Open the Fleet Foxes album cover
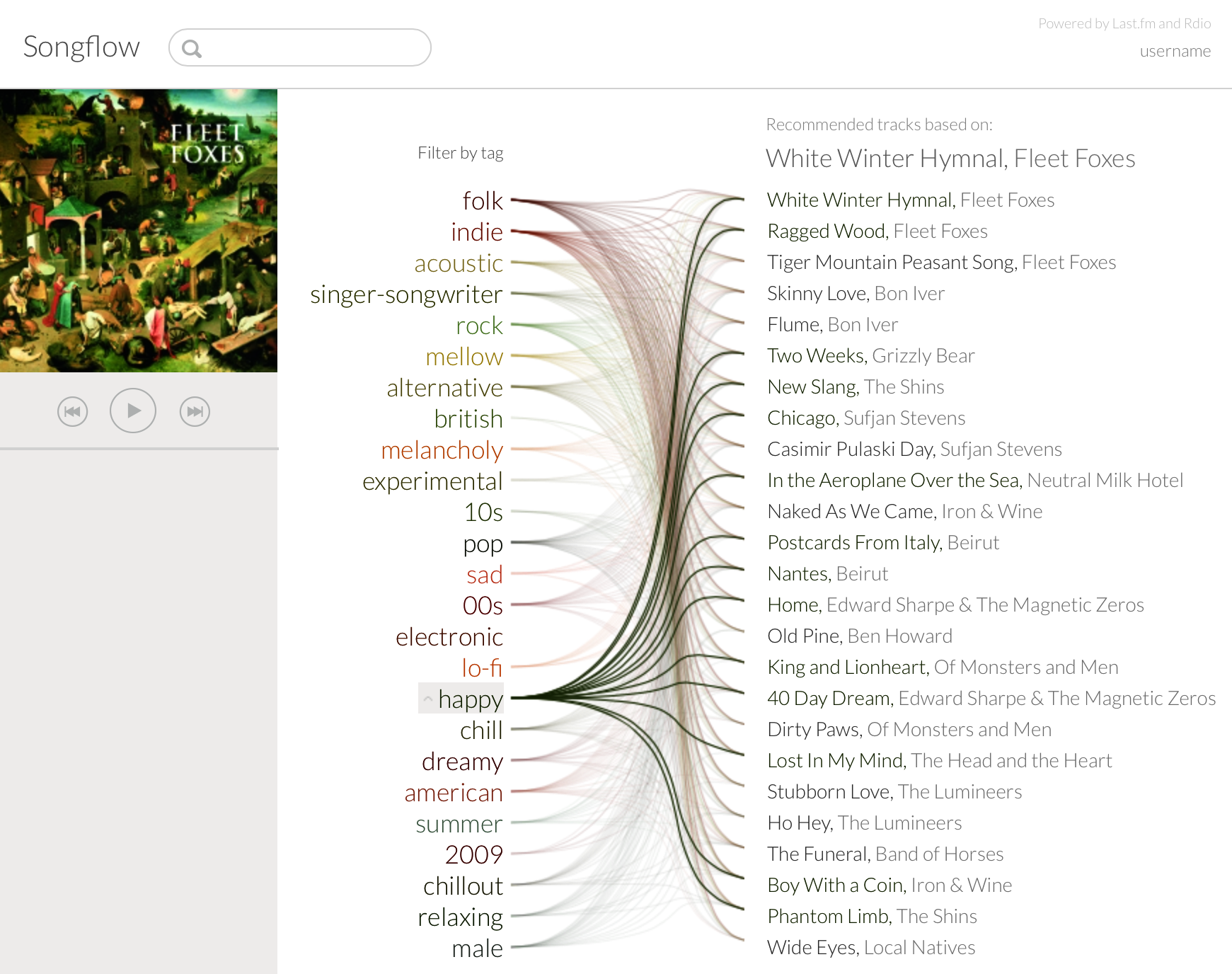The height and width of the screenshot is (974, 1232). (139, 230)
